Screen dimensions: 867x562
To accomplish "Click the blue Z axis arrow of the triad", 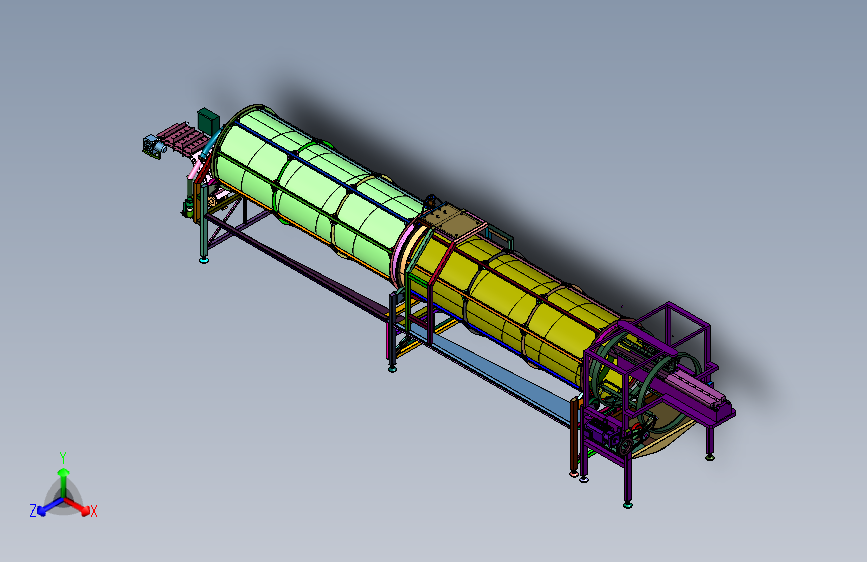I will click(x=50, y=506).
